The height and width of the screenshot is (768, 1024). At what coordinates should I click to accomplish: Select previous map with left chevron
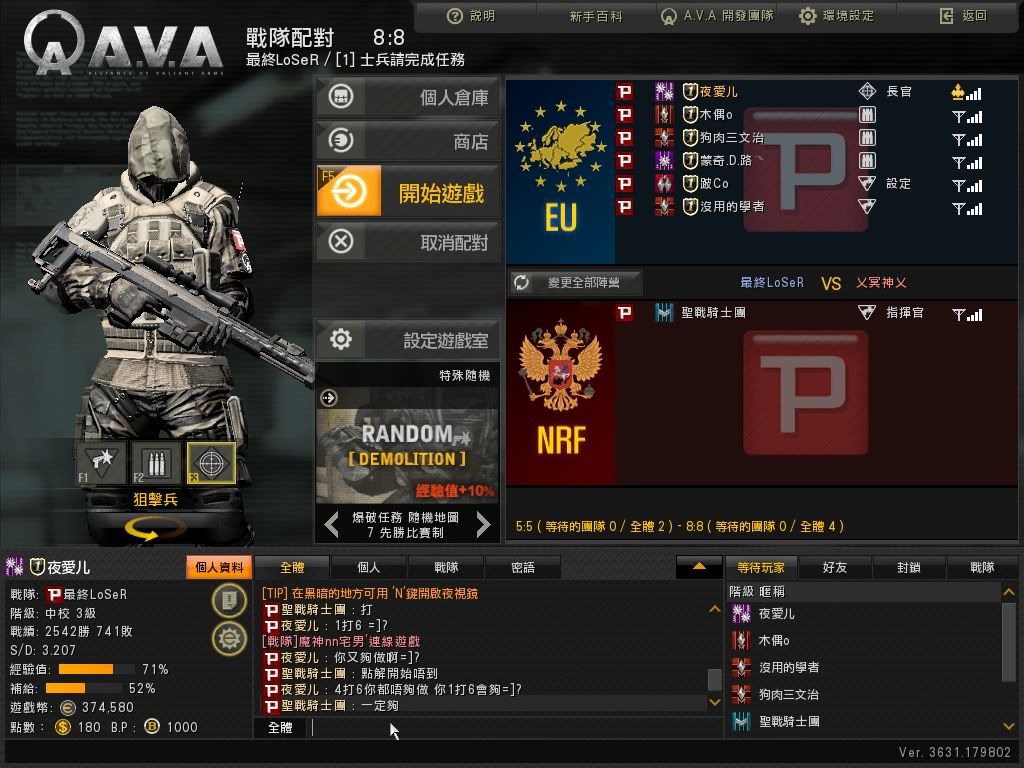click(x=332, y=524)
